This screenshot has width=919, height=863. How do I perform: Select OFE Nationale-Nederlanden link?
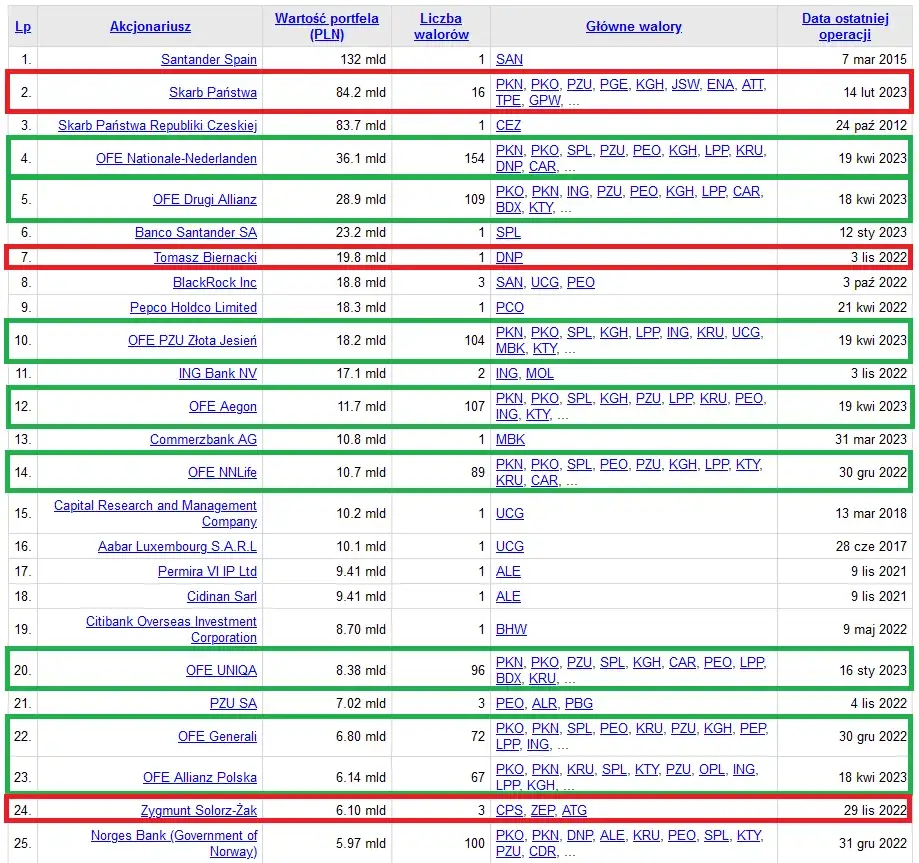[x=176, y=158]
